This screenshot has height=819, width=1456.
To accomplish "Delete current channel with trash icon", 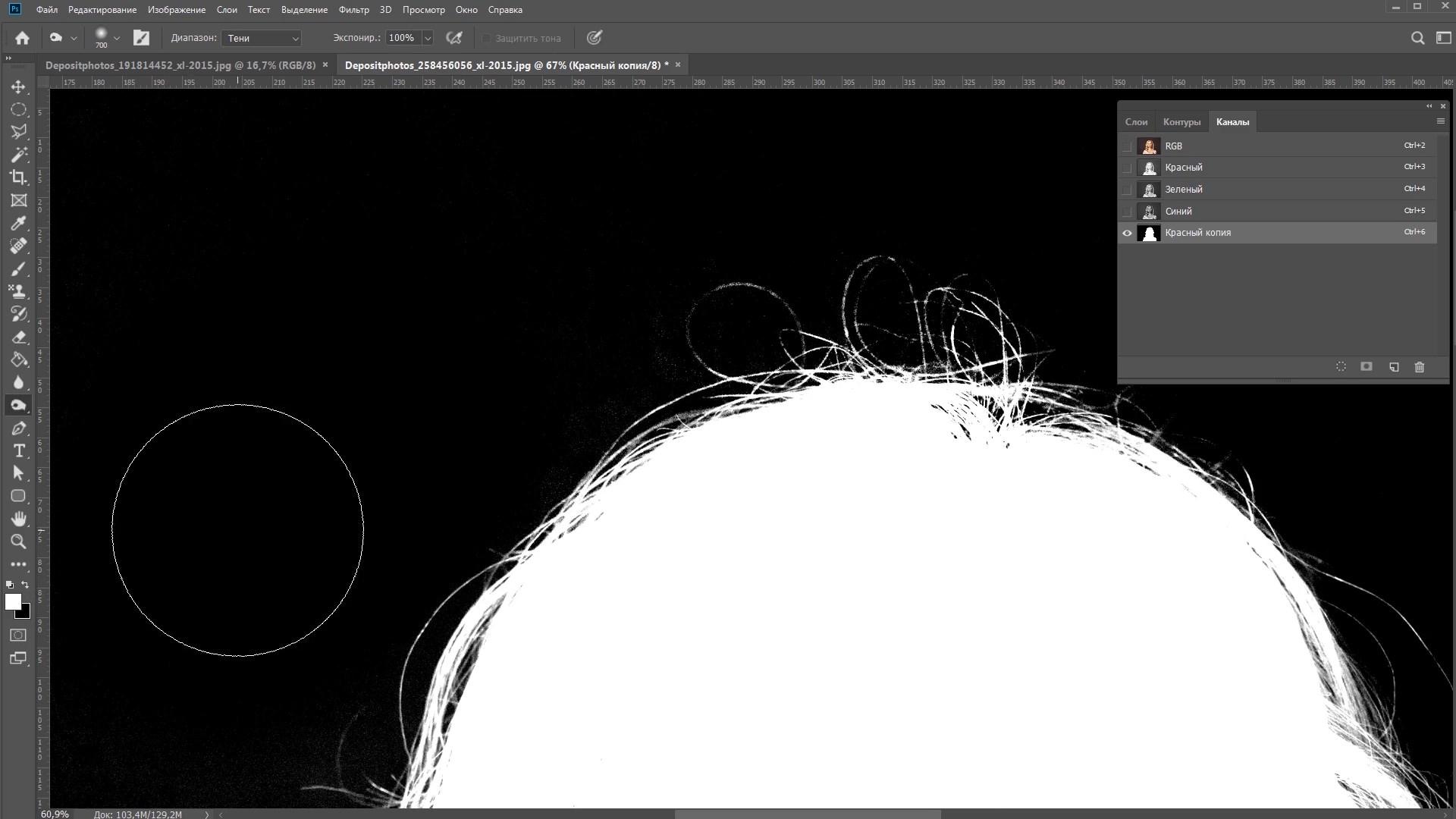I will [1420, 367].
